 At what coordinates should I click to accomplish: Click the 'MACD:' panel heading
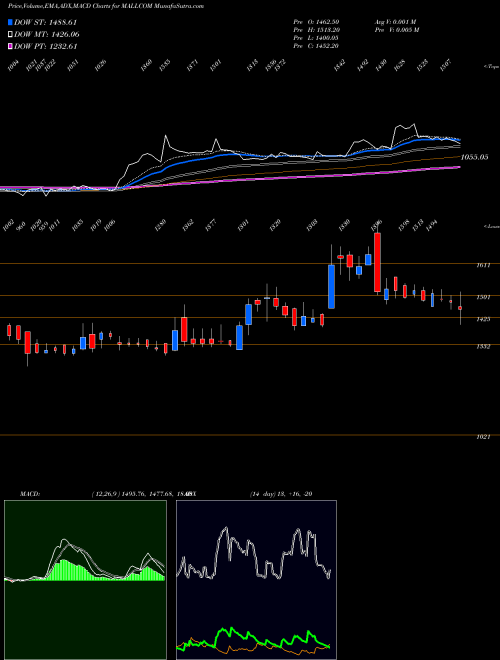point(30,494)
